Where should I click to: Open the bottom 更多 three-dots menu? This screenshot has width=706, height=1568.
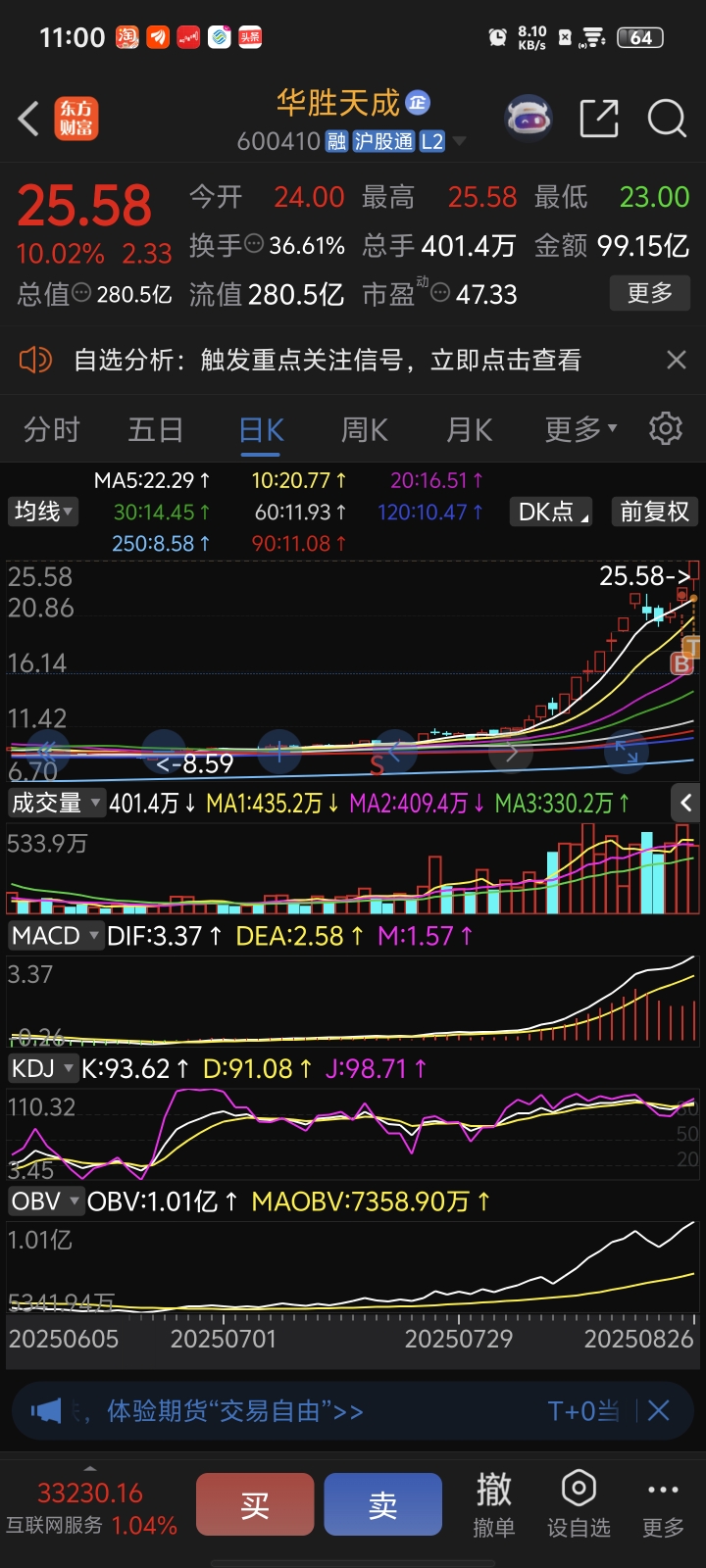click(x=663, y=1505)
